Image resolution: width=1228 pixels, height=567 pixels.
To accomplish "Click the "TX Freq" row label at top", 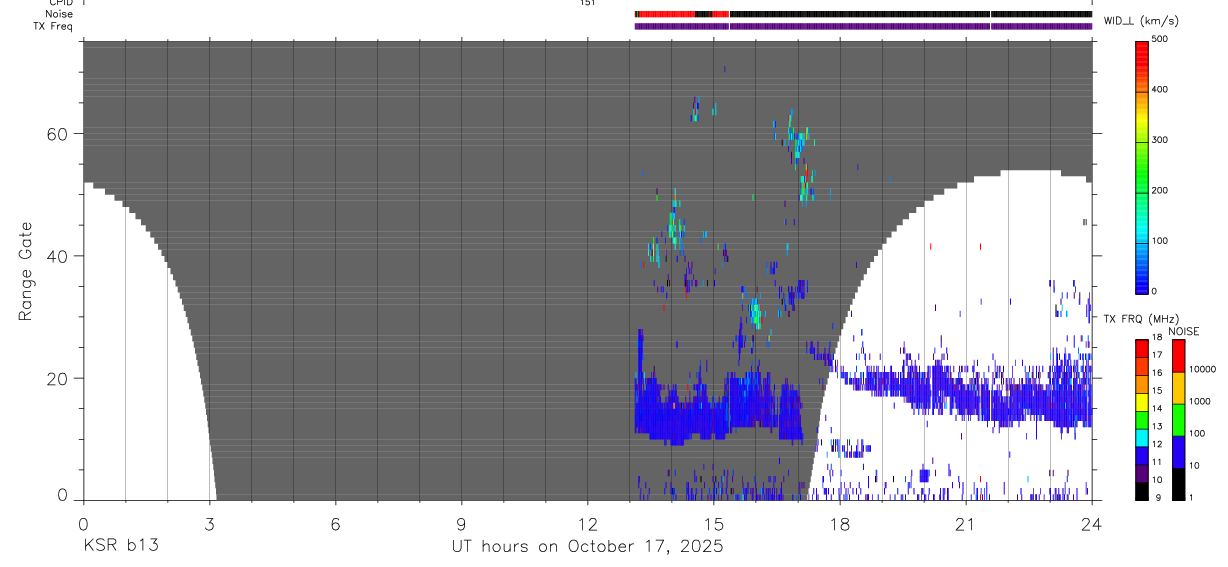I will [54, 26].
